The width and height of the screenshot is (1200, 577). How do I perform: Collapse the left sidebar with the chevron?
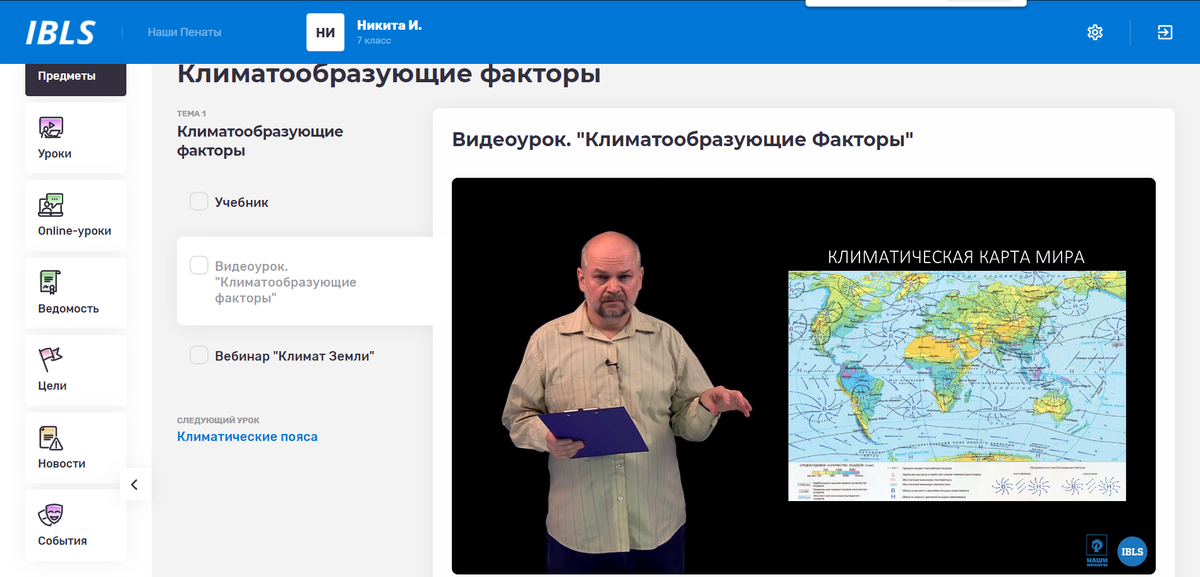coord(135,483)
